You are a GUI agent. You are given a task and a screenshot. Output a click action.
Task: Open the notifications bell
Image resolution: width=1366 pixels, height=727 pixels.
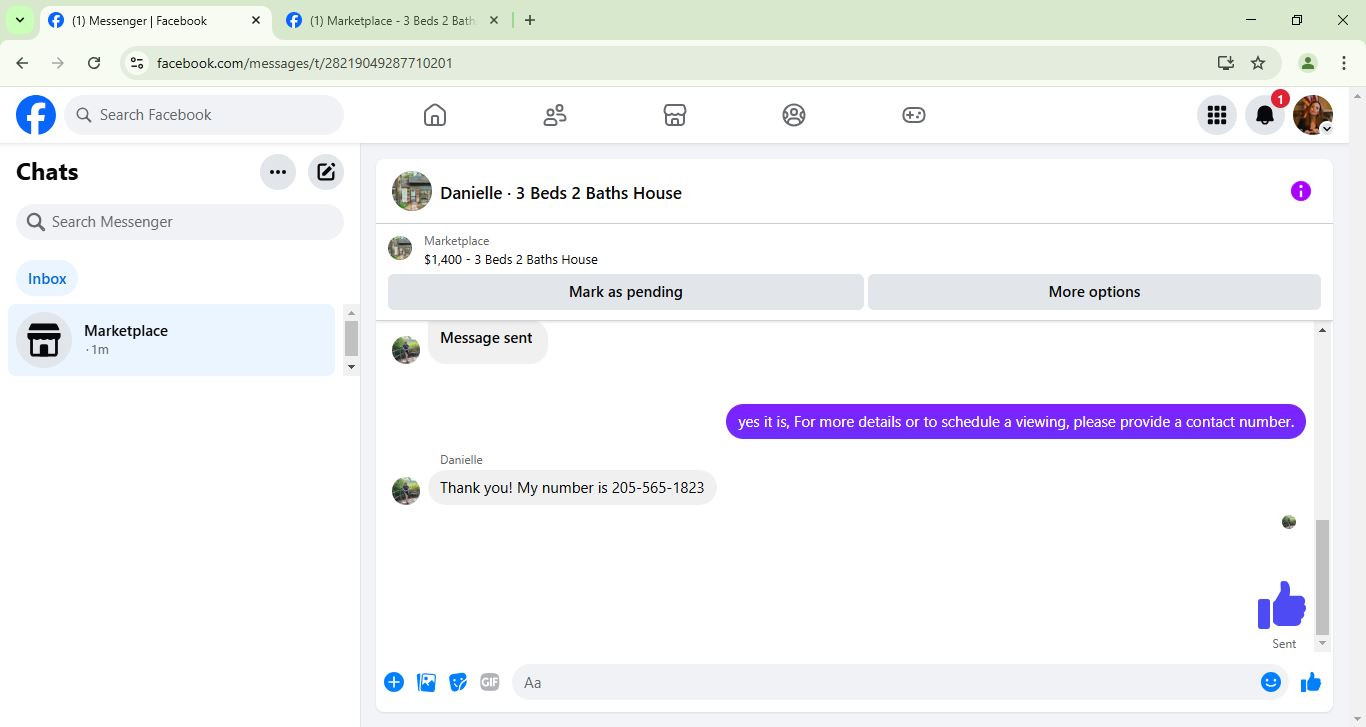(1265, 115)
